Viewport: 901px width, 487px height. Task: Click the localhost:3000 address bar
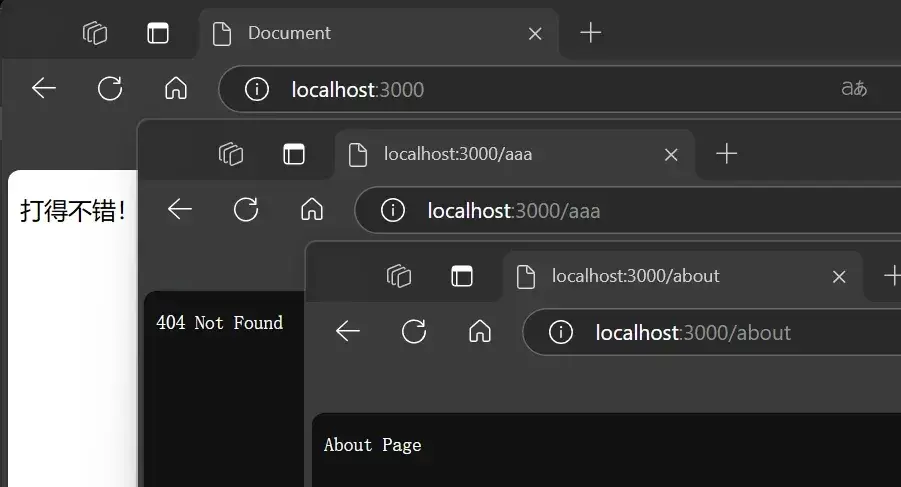560,89
